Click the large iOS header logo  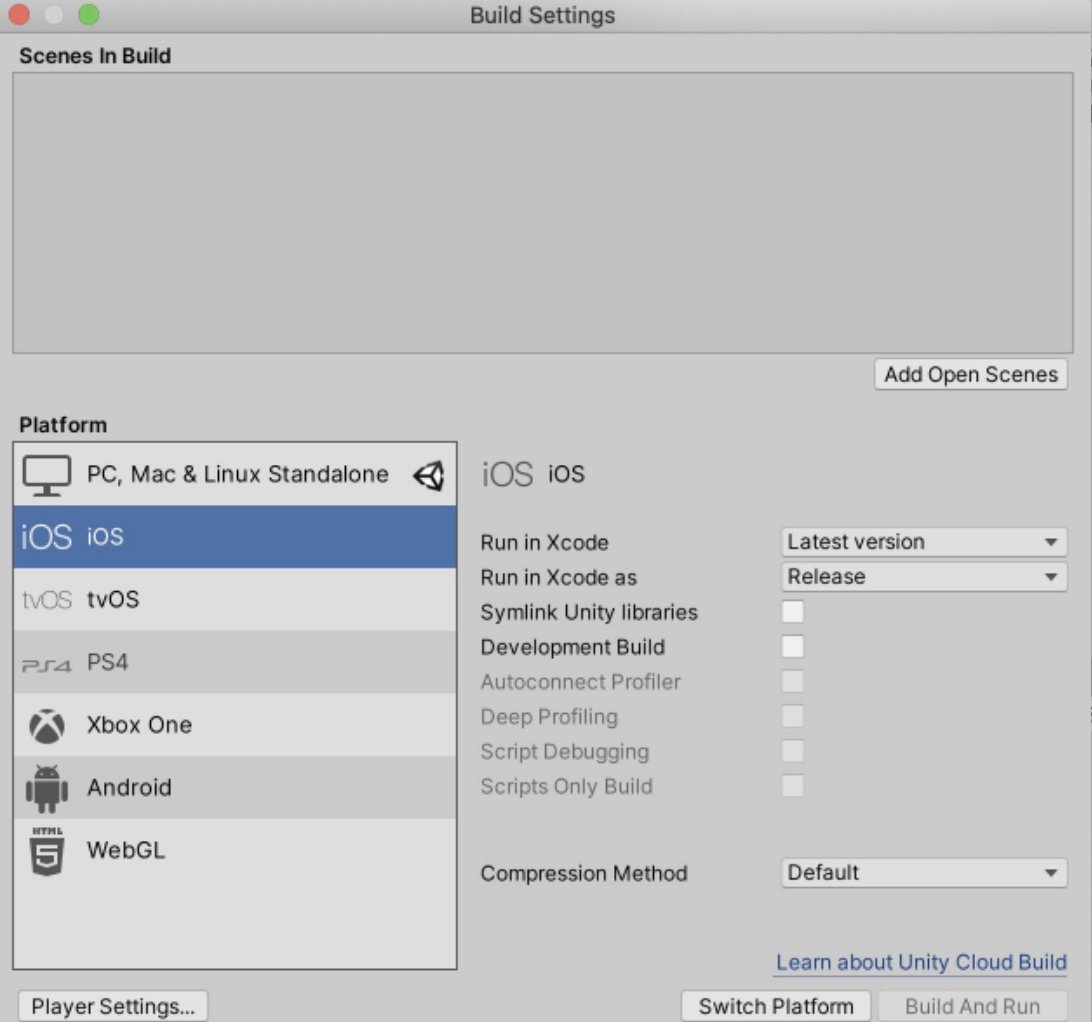click(x=507, y=474)
